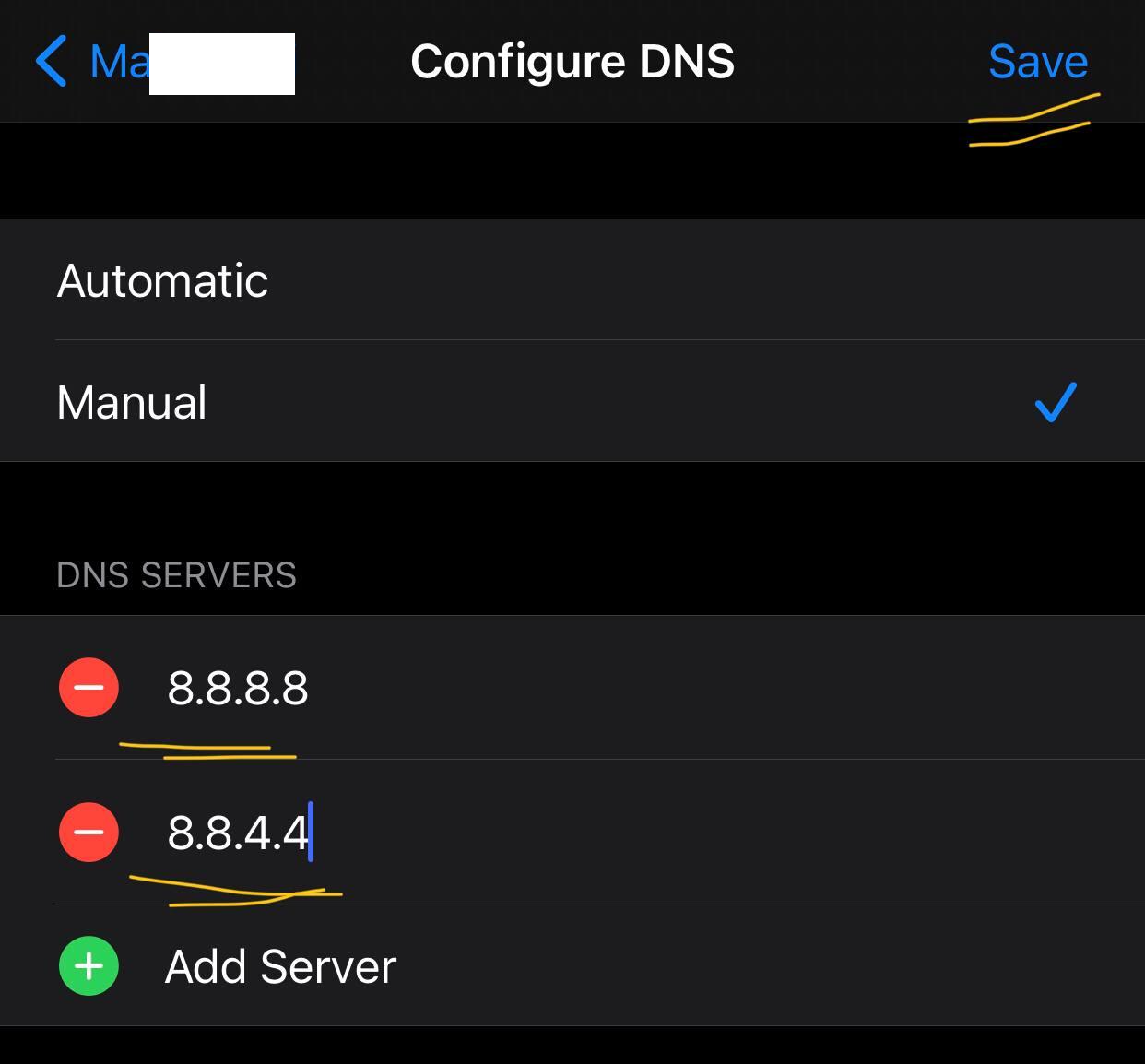Select the Automatic DNS option
The height and width of the screenshot is (1064, 1145).
[x=163, y=280]
